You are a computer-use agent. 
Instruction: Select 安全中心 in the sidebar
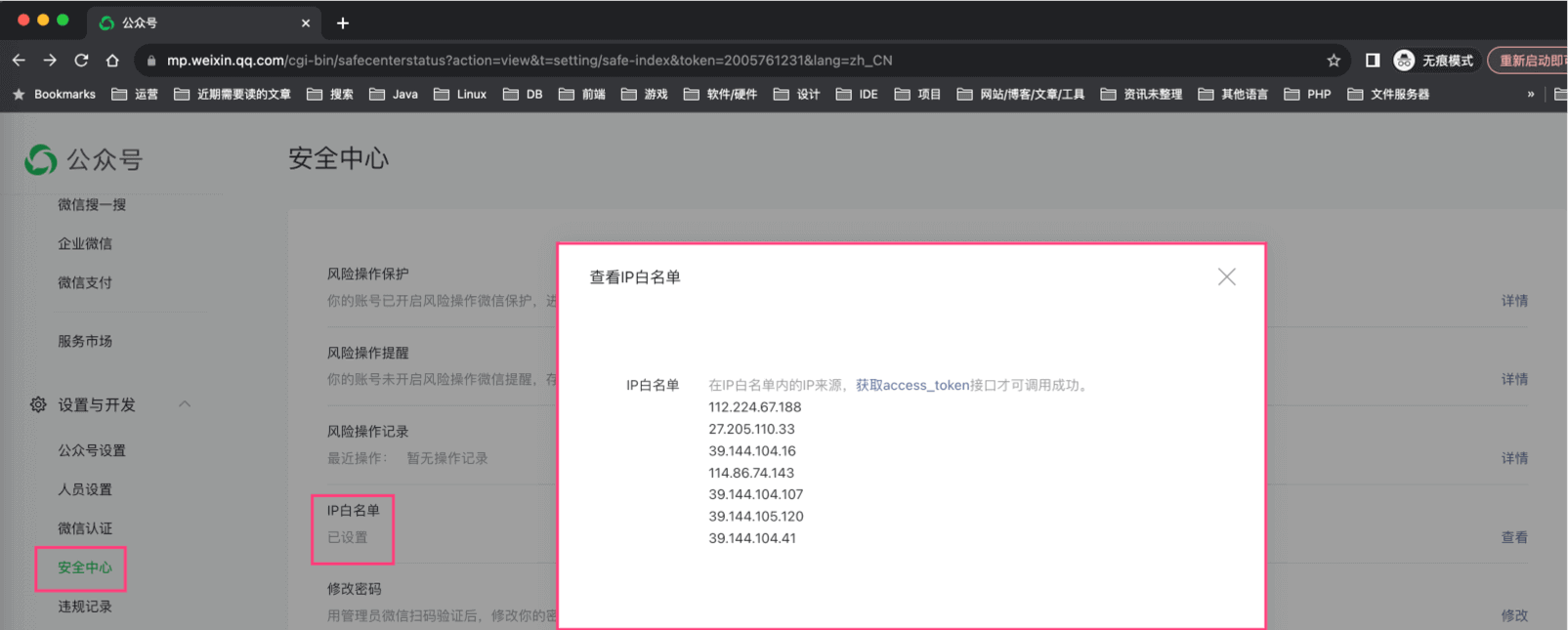(84, 567)
